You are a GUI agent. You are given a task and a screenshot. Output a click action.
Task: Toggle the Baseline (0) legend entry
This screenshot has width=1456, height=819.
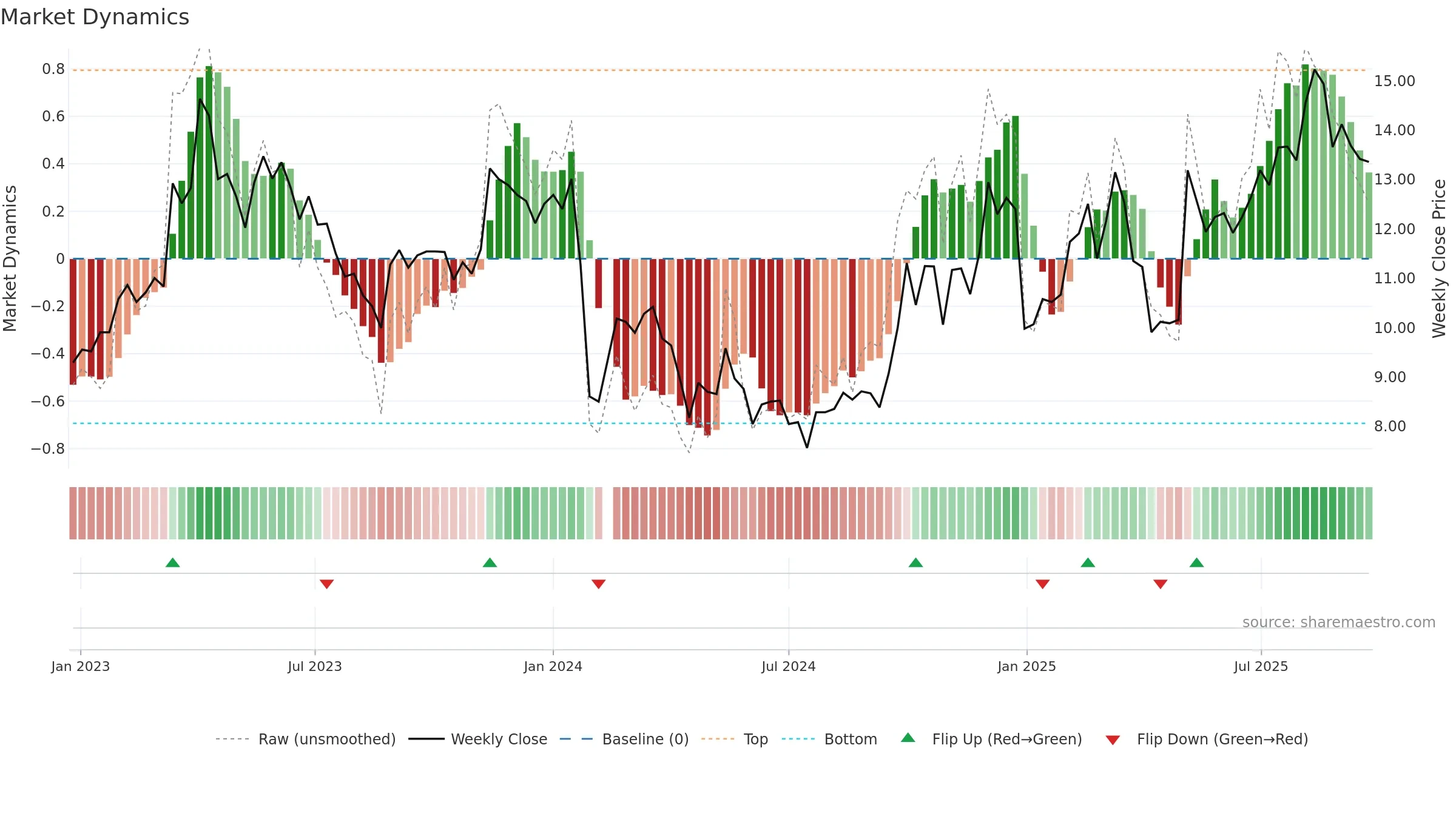[624, 739]
